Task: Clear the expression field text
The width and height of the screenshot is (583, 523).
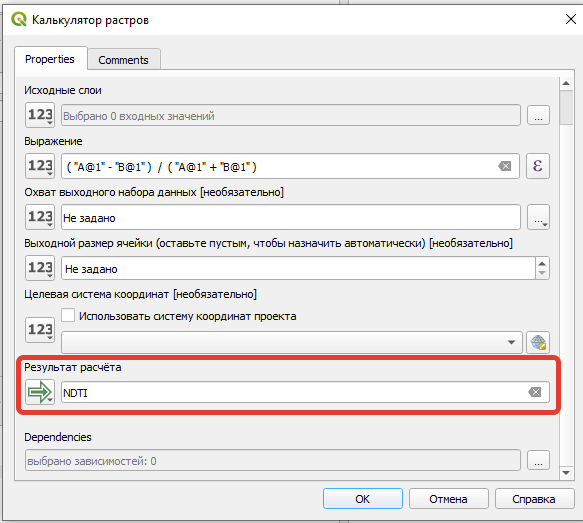Action: tap(505, 166)
